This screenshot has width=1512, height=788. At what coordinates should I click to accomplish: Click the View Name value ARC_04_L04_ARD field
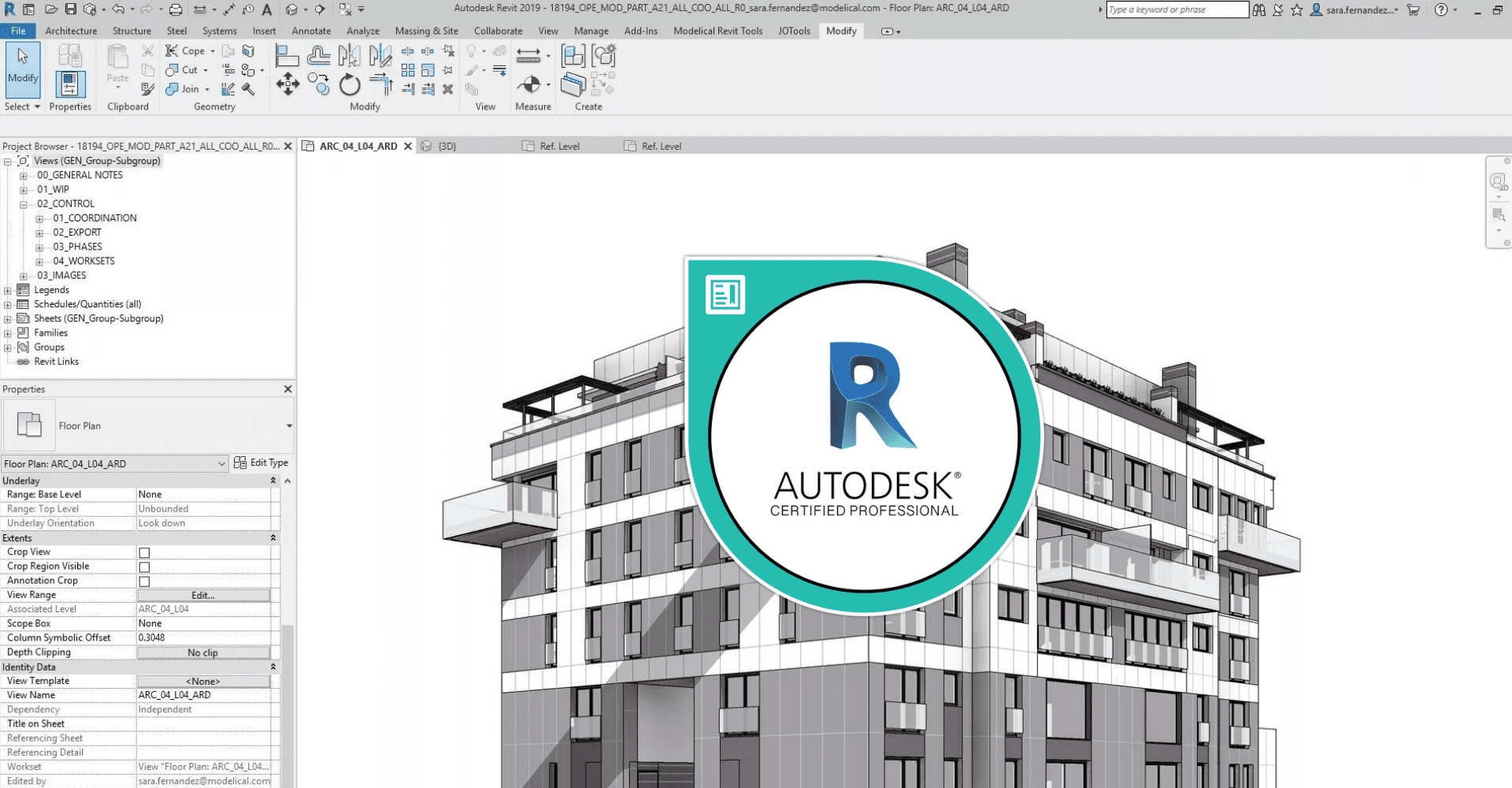pos(203,695)
